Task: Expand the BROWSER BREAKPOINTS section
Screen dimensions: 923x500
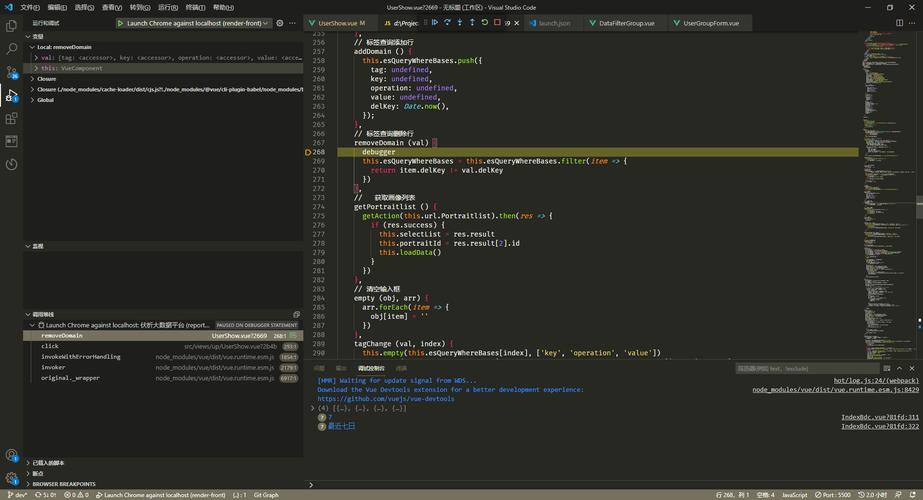Action: [x=163, y=484]
